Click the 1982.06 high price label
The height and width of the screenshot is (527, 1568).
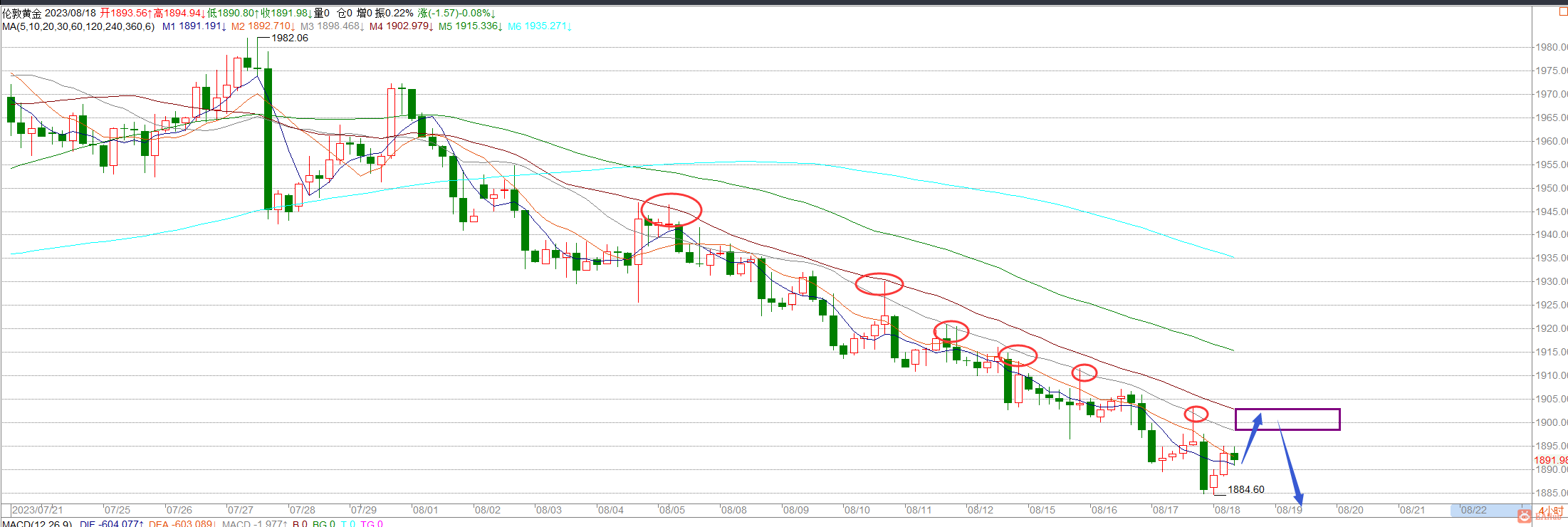point(290,38)
